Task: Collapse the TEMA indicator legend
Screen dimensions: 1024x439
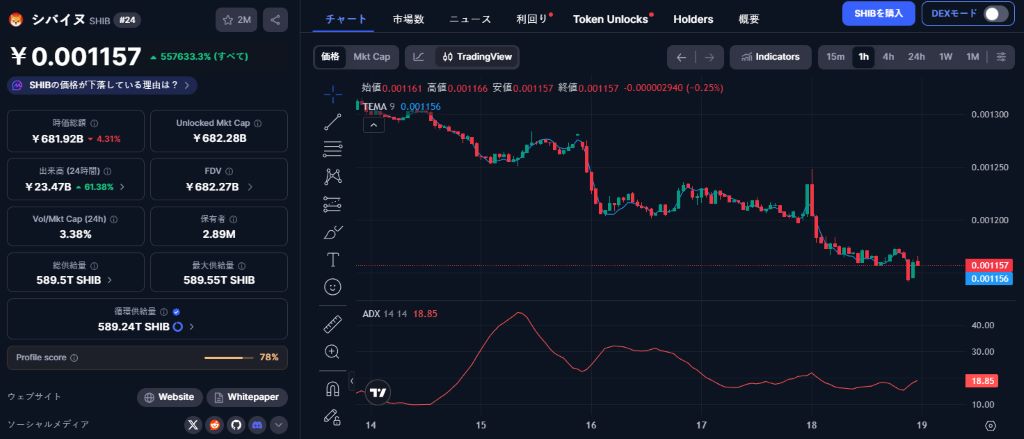Action: pos(371,125)
